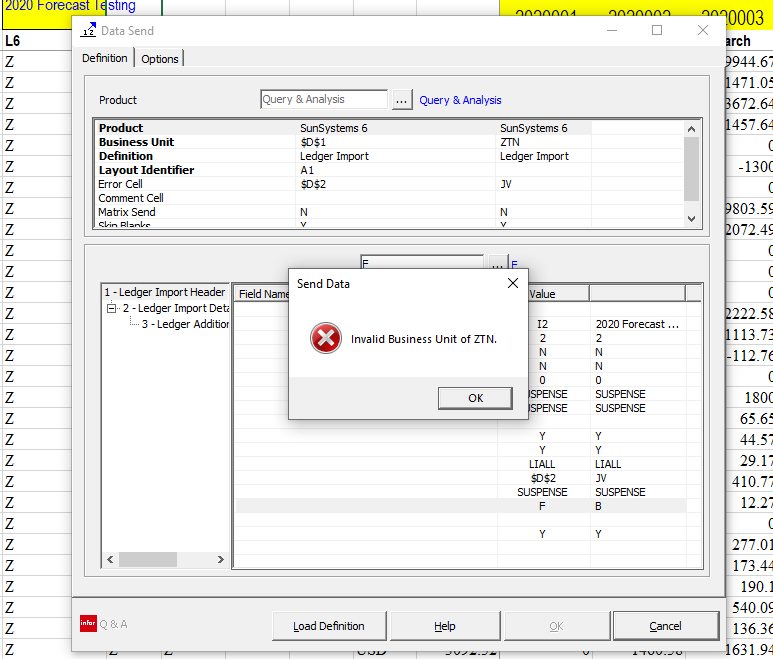Click the LIALL value in last column

[x=608, y=464]
